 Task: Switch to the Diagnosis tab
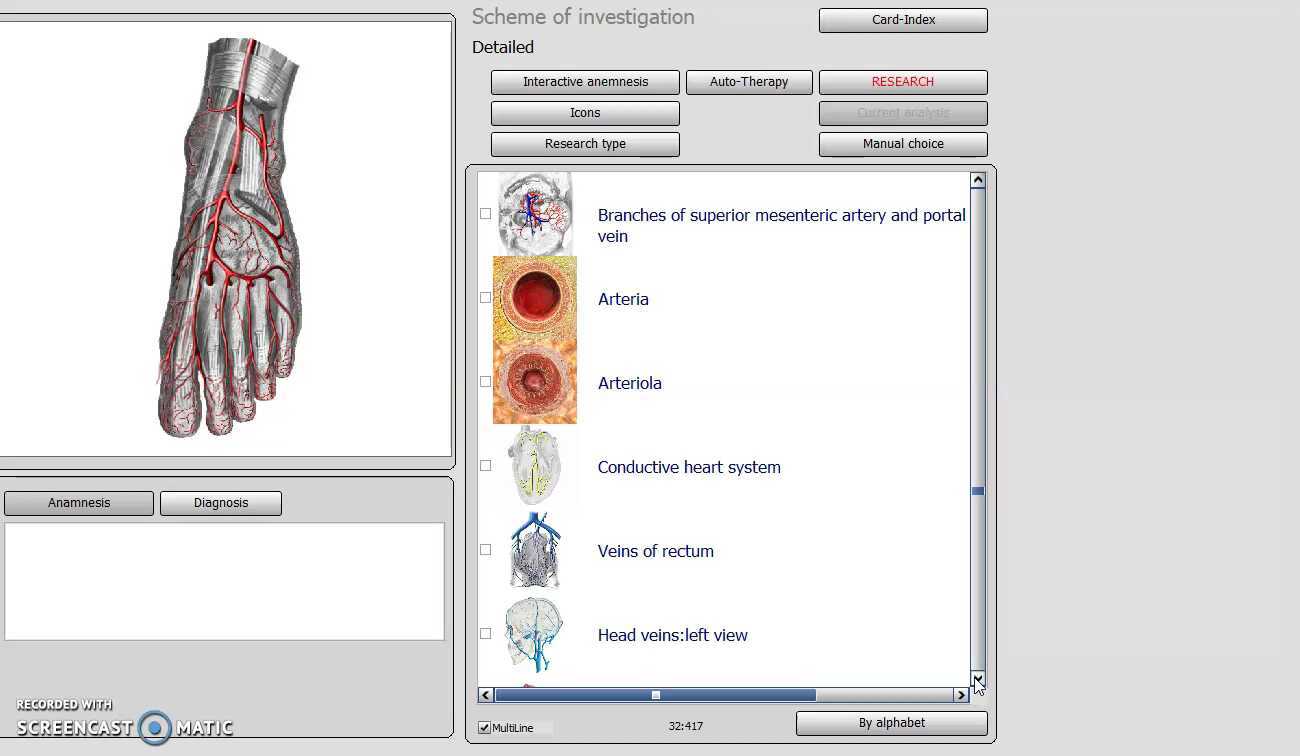221,503
